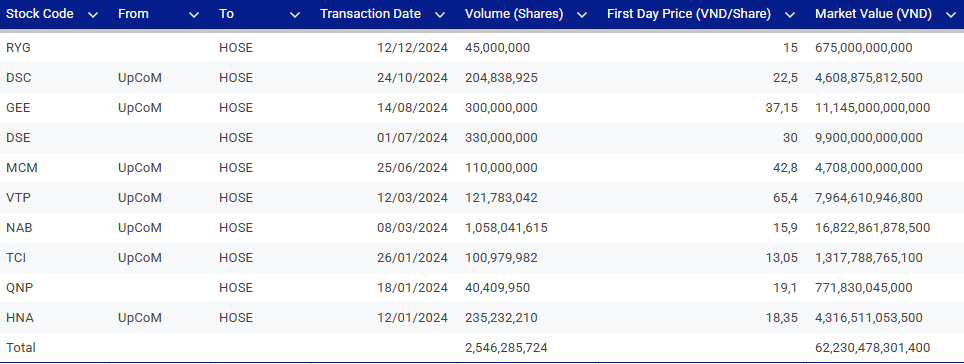Click first day price 22,5

786,78
